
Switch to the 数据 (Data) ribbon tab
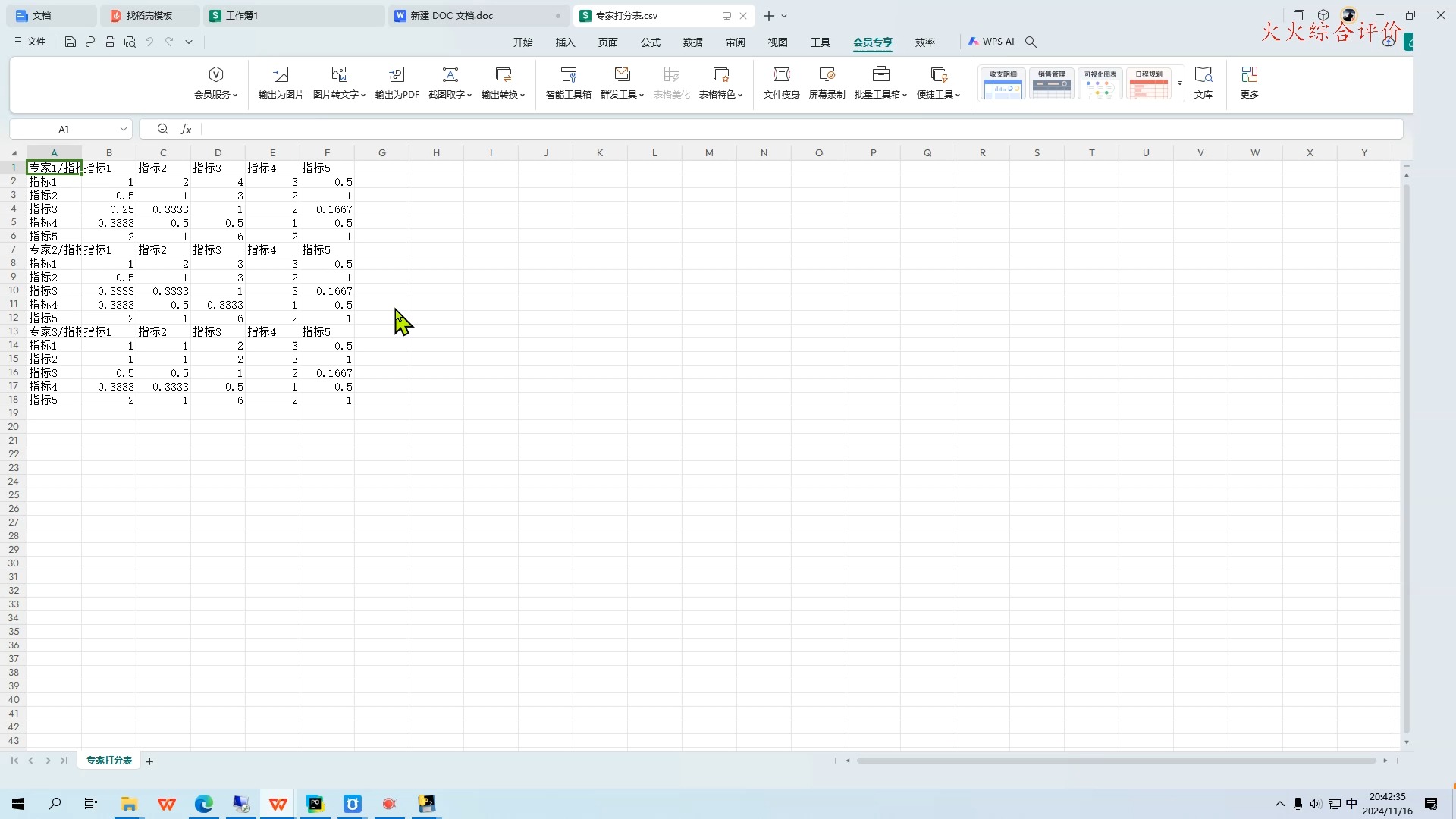click(x=692, y=42)
